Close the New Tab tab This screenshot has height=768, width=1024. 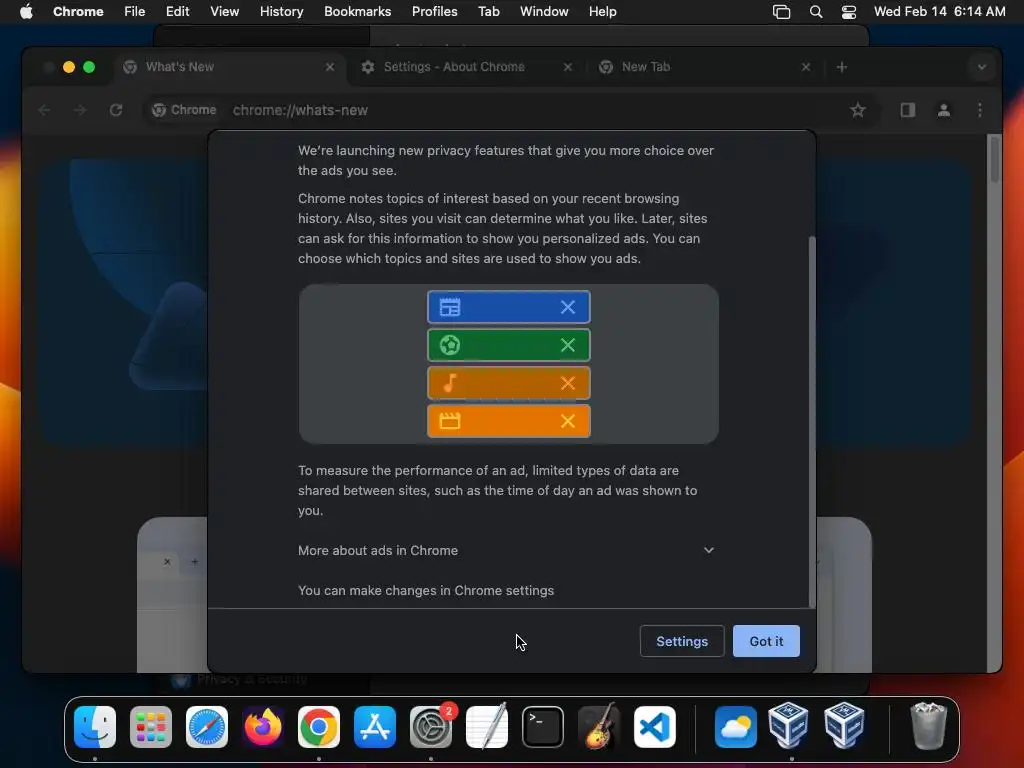point(806,67)
